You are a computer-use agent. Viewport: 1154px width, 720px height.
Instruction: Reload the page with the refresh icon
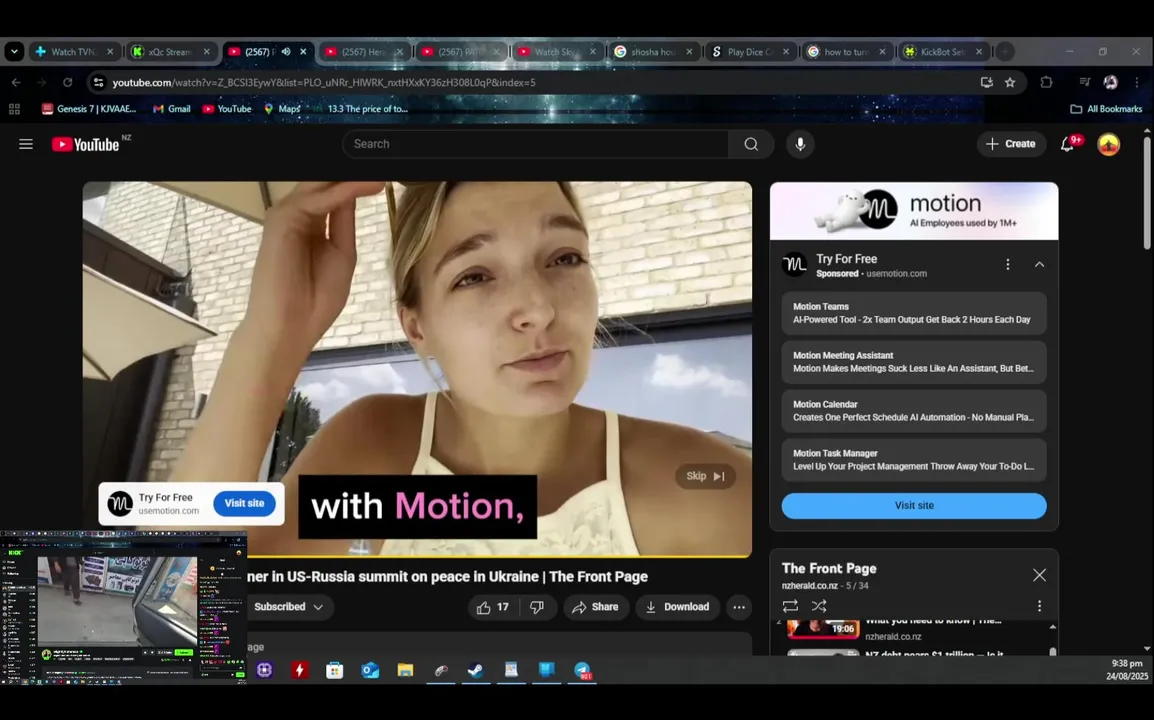click(67, 82)
